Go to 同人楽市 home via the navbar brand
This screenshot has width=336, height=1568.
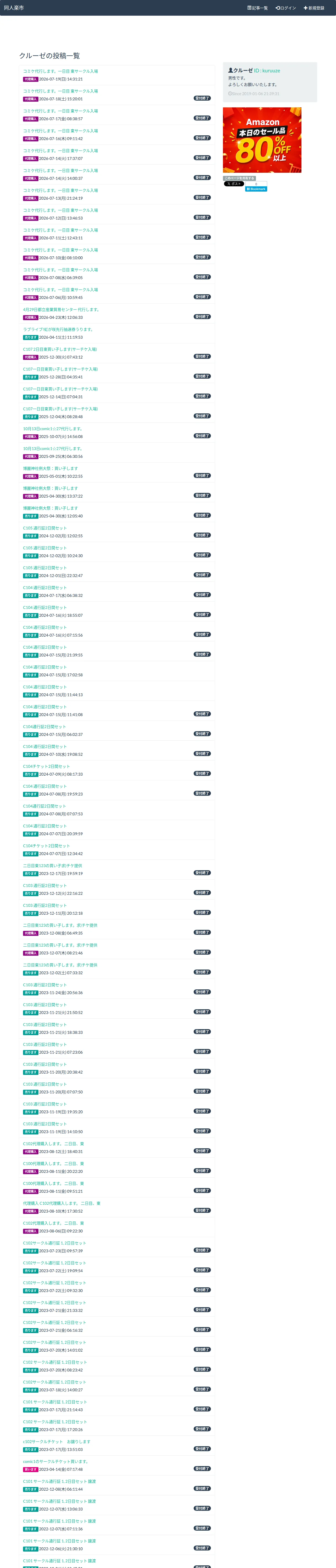pyautogui.click(x=14, y=8)
